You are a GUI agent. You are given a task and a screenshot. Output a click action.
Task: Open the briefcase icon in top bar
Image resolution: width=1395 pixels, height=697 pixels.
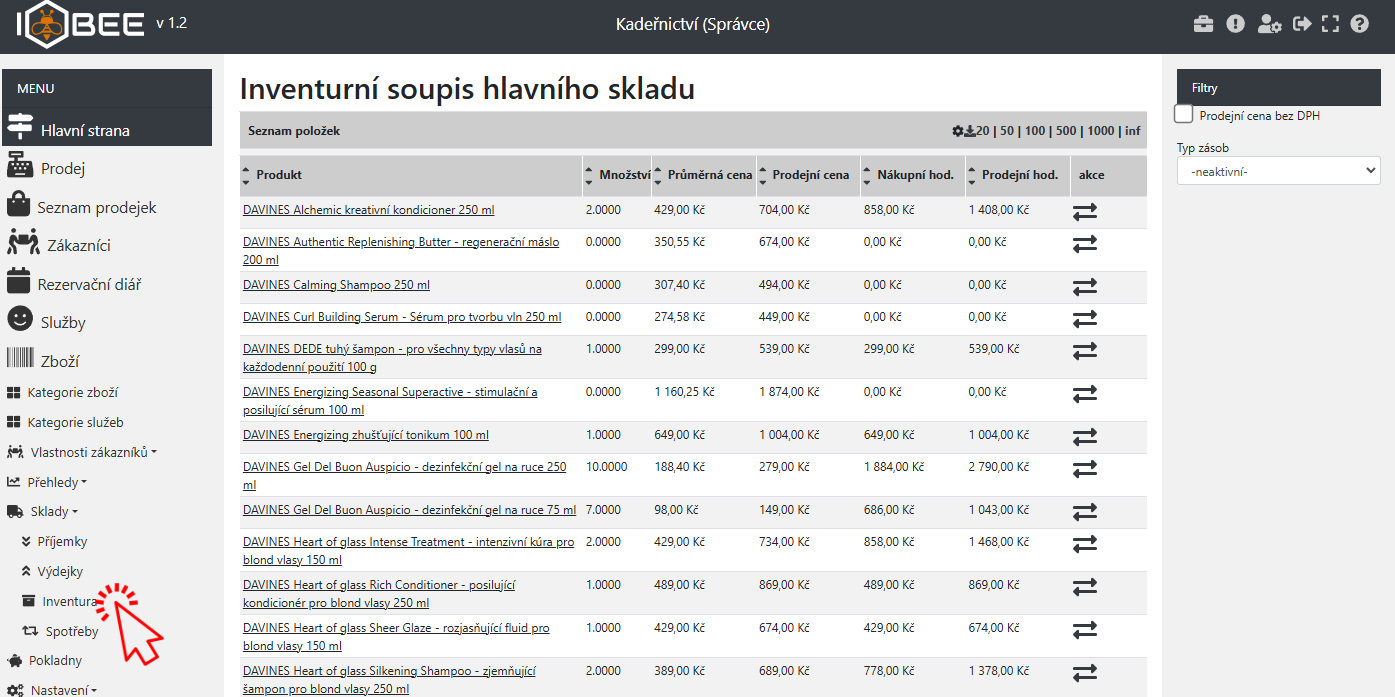coord(1204,24)
